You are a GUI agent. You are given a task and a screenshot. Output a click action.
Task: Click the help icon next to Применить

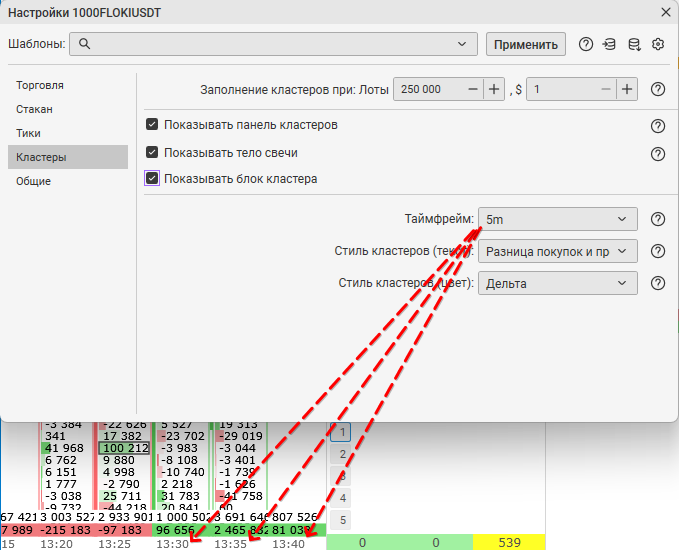[586, 44]
